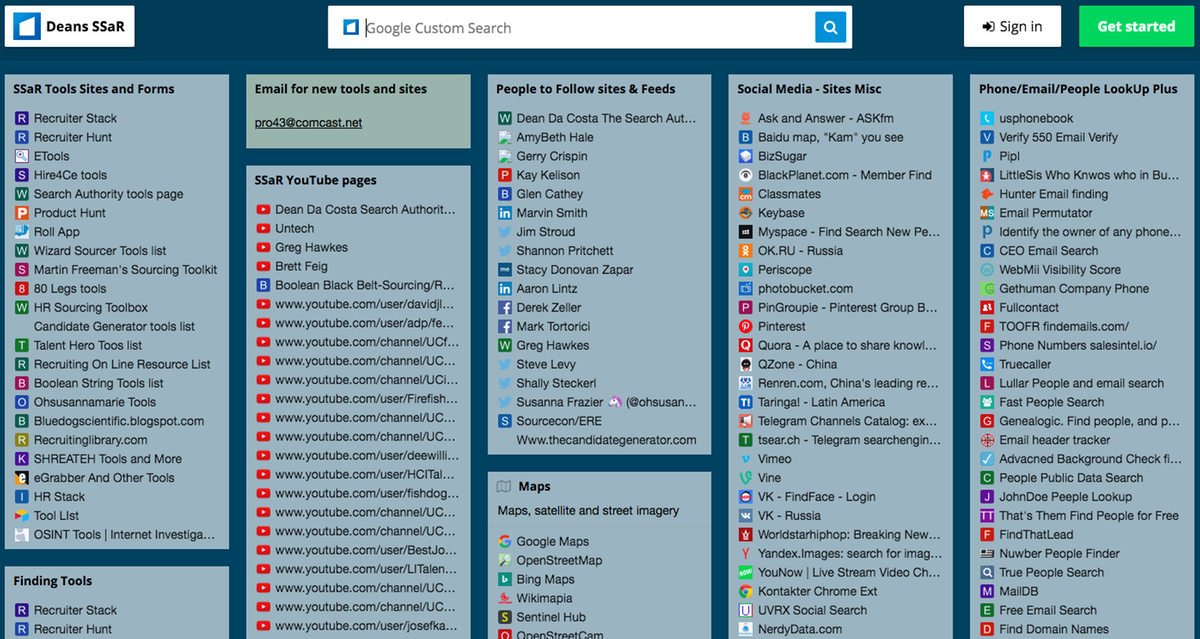Open Find Domain Names link

(x=1054, y=629)
